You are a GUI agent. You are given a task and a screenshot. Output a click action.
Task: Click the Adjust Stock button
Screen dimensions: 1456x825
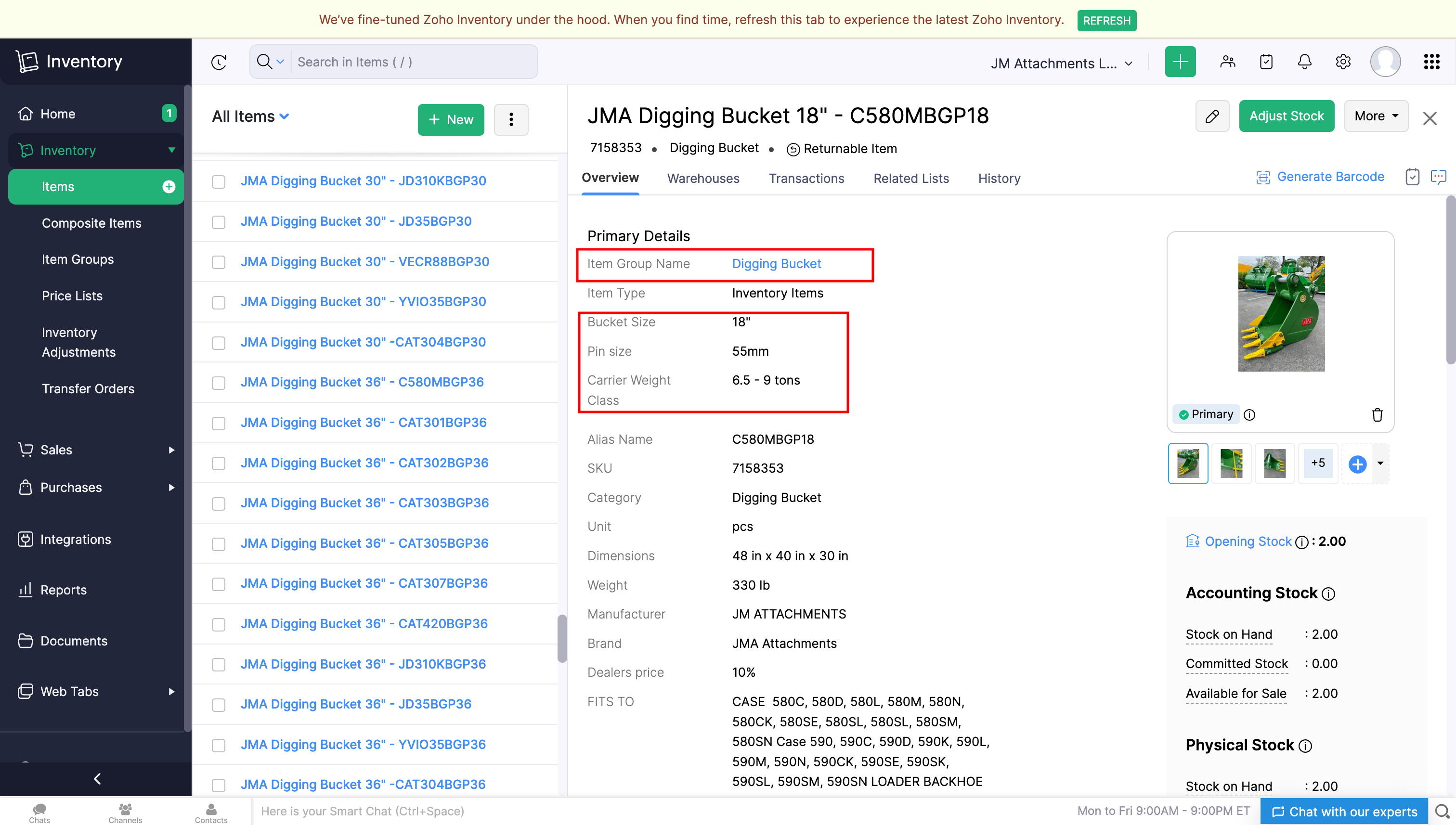[1286, 116]
